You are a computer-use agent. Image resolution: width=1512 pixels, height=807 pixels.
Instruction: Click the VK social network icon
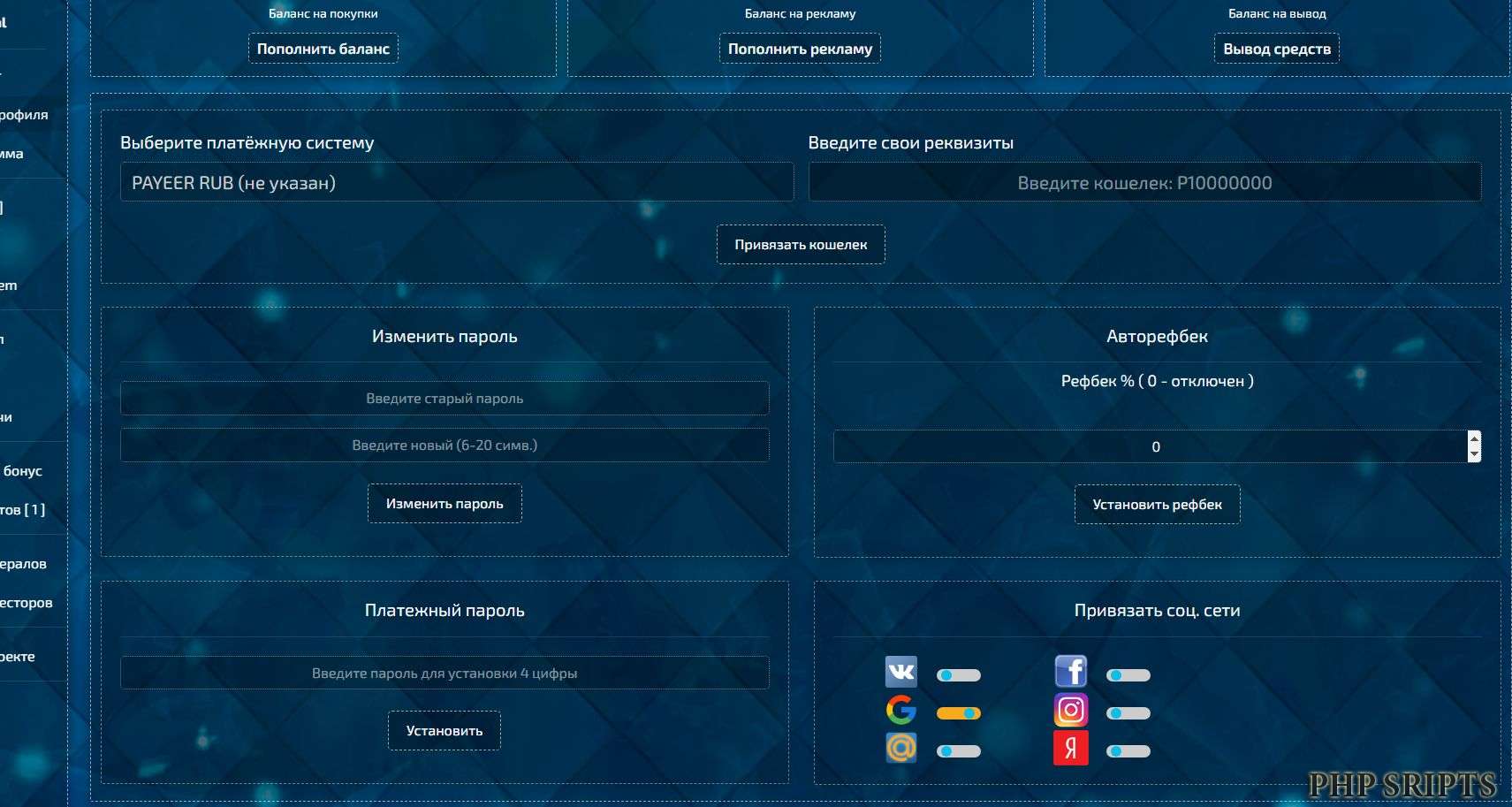pos(900,672)
